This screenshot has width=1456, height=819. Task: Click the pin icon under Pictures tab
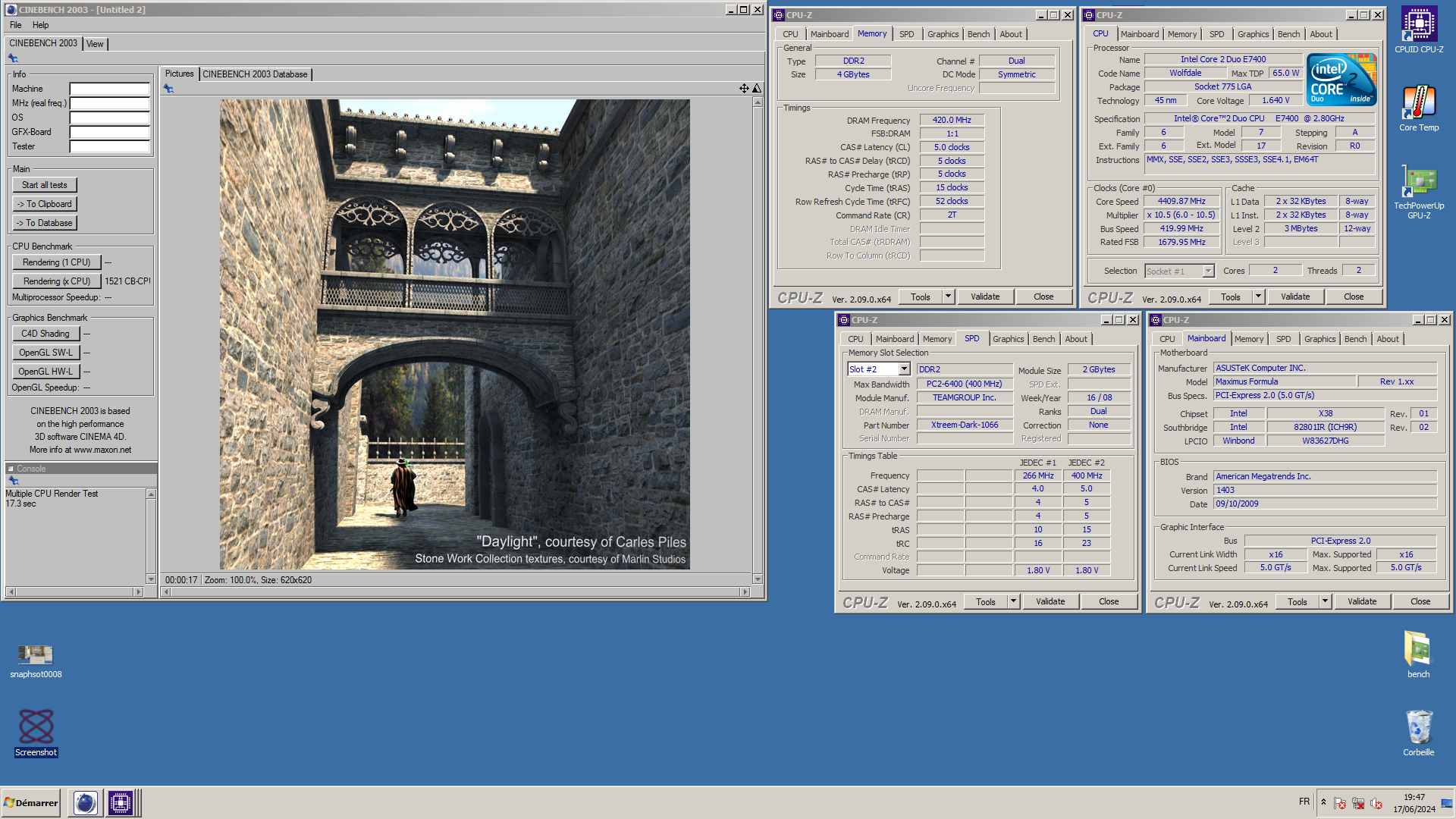168,89
